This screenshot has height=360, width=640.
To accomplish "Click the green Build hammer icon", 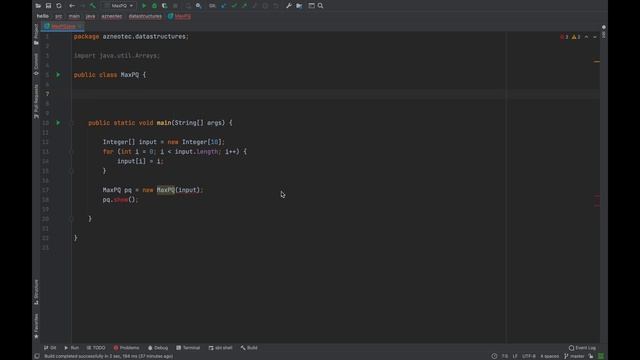I will tap(93, 6).
